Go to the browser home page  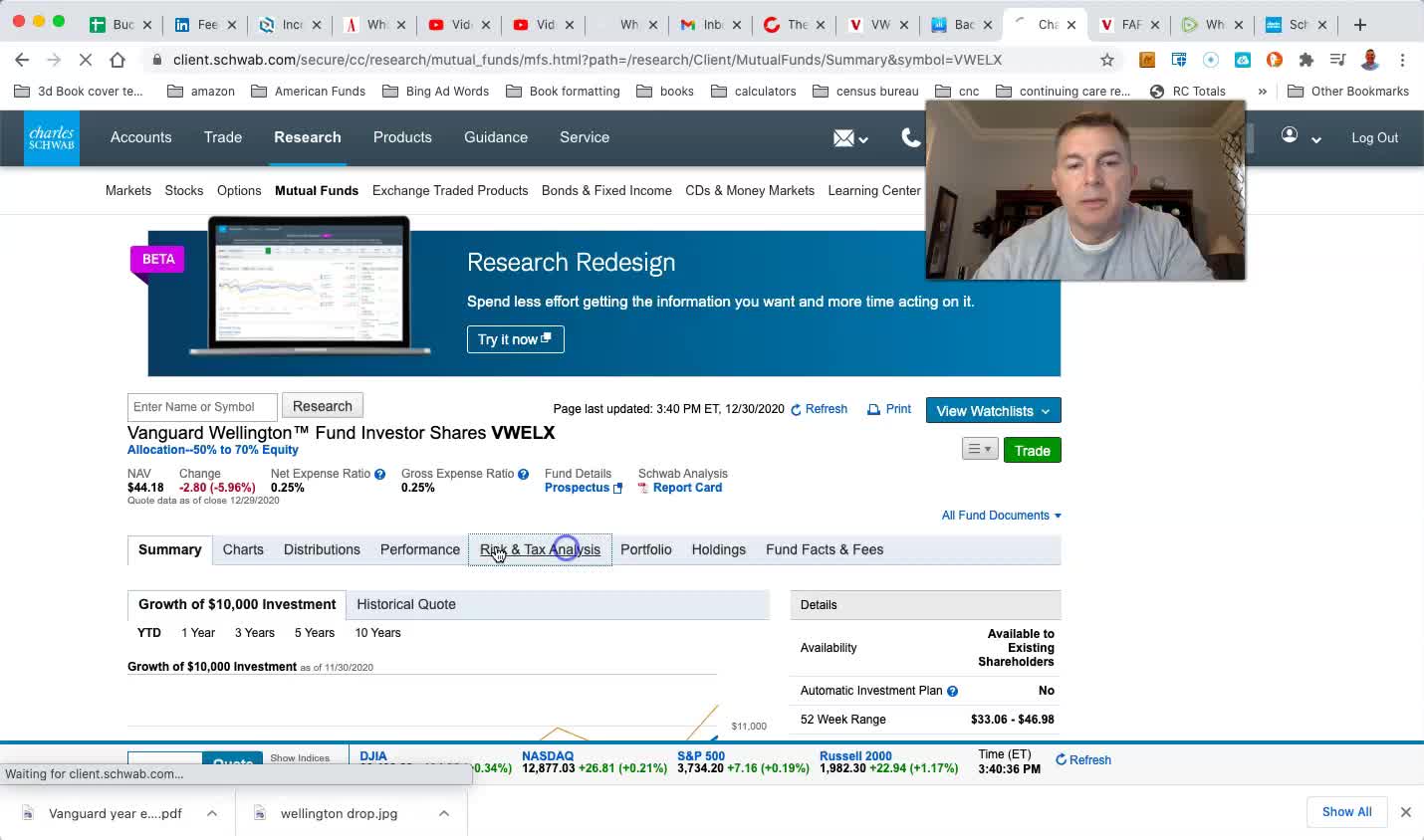click(x=118, y=60)
